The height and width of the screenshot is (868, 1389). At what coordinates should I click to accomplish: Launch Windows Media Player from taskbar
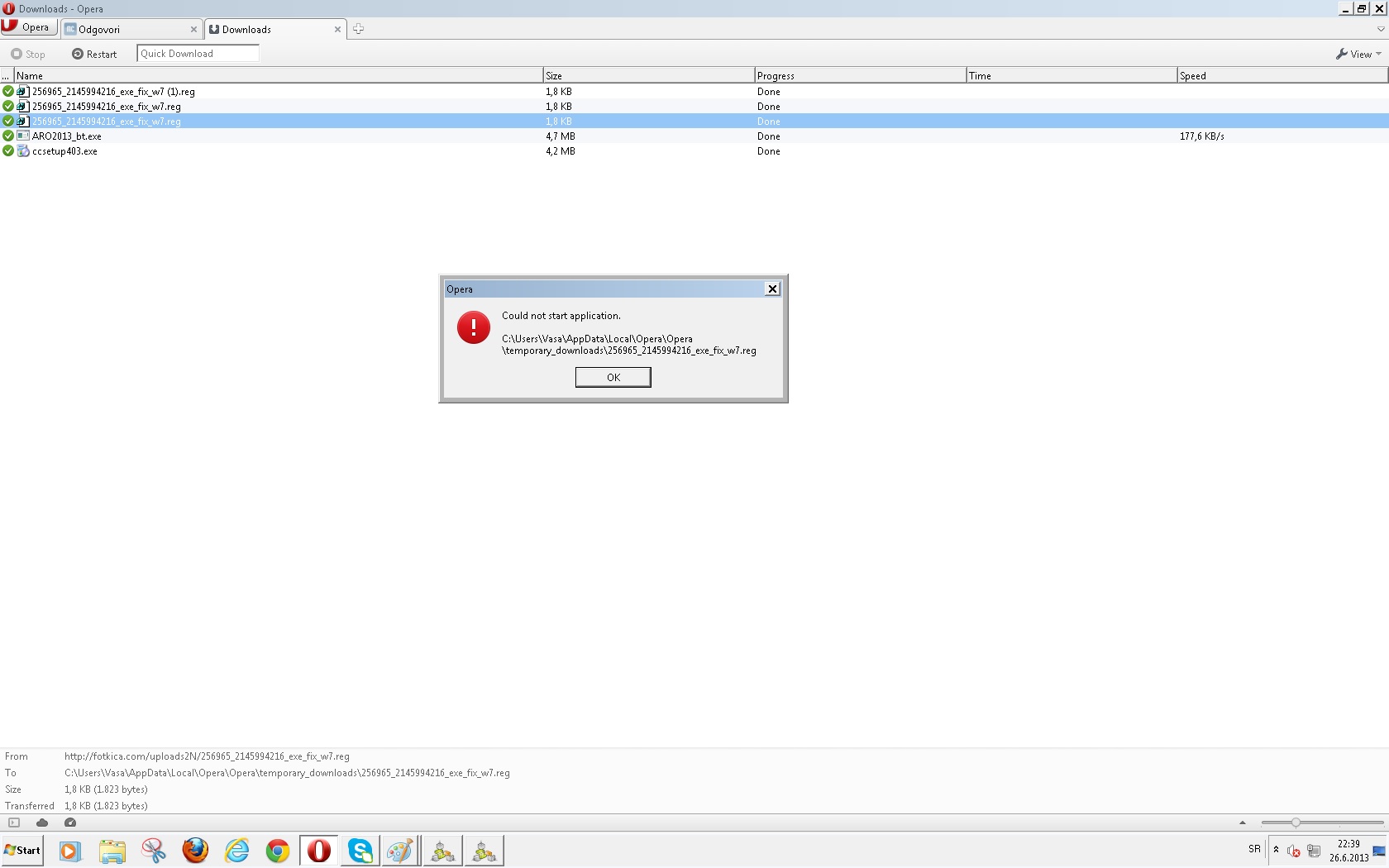point(70,851)
